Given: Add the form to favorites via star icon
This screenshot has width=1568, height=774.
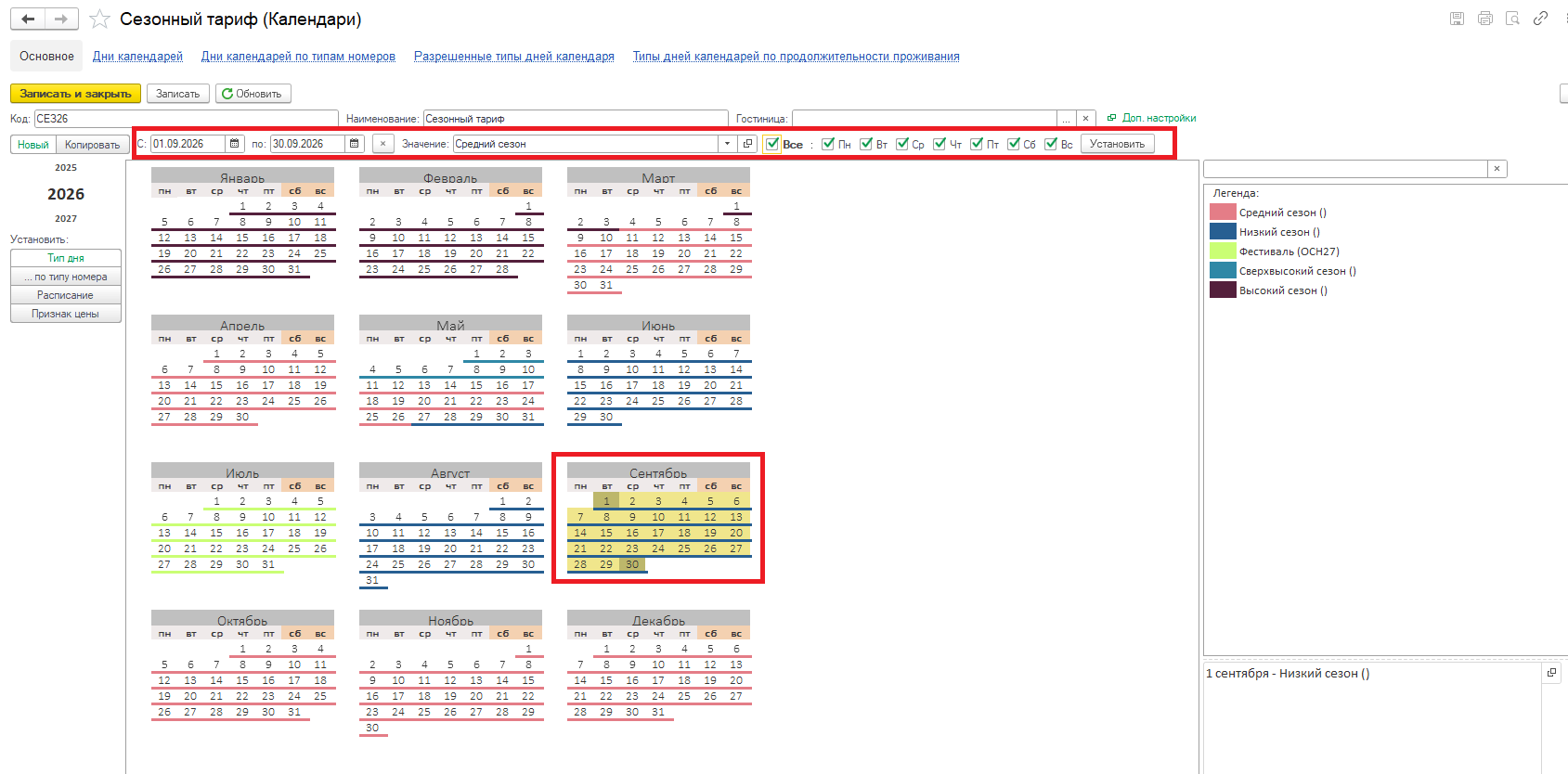Looking at the screenshot, I should [x=99, y=19].
